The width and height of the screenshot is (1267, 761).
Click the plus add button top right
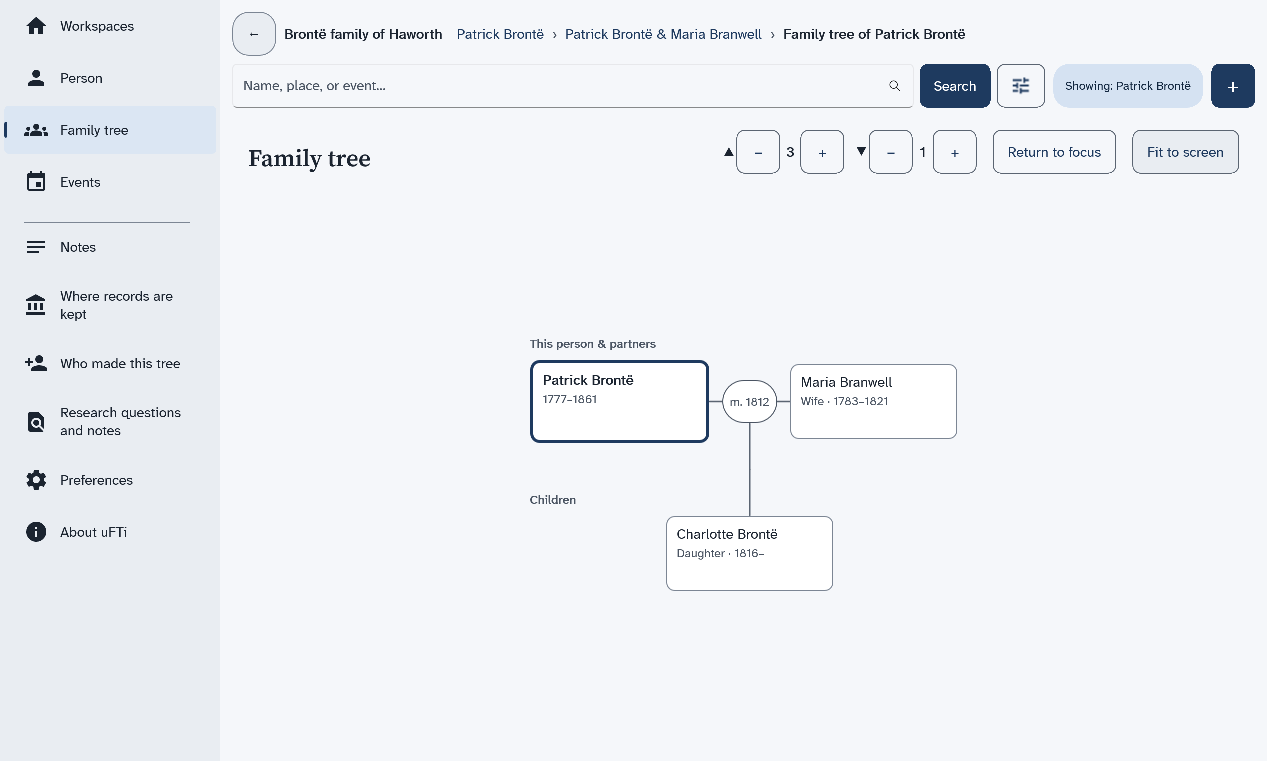pyautogui.click(x=1233, y=86)
